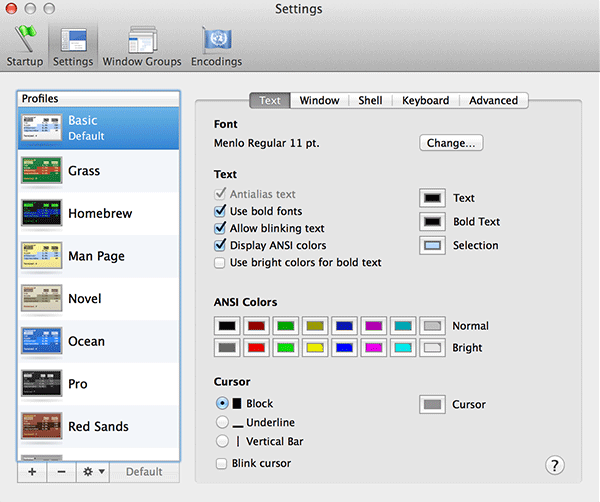The height and width of the screenshot is (502, 600).
Task: Click the Change... font button
Action: 451,143
